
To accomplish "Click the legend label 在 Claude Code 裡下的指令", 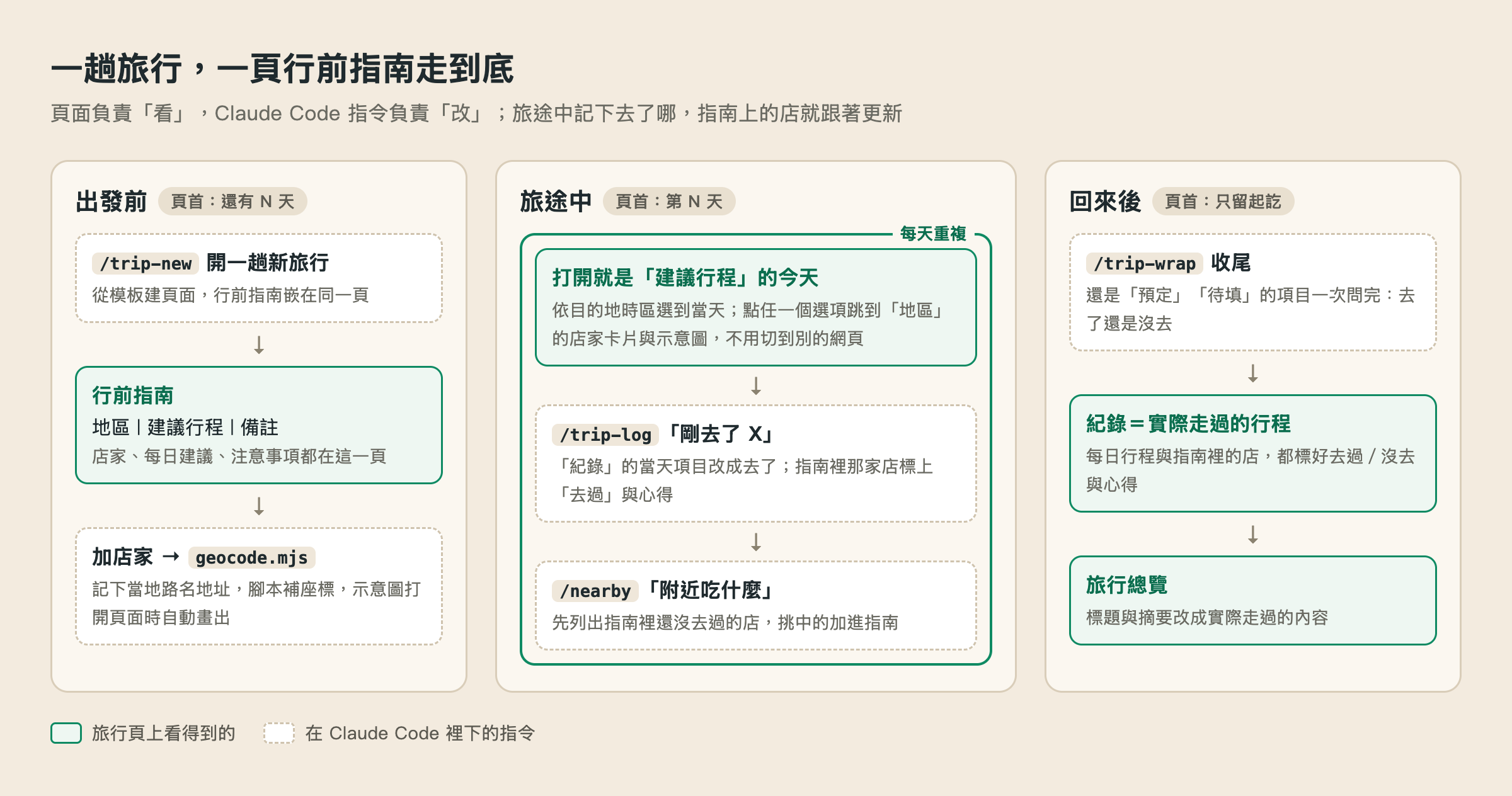I will [x=420, y=733].
